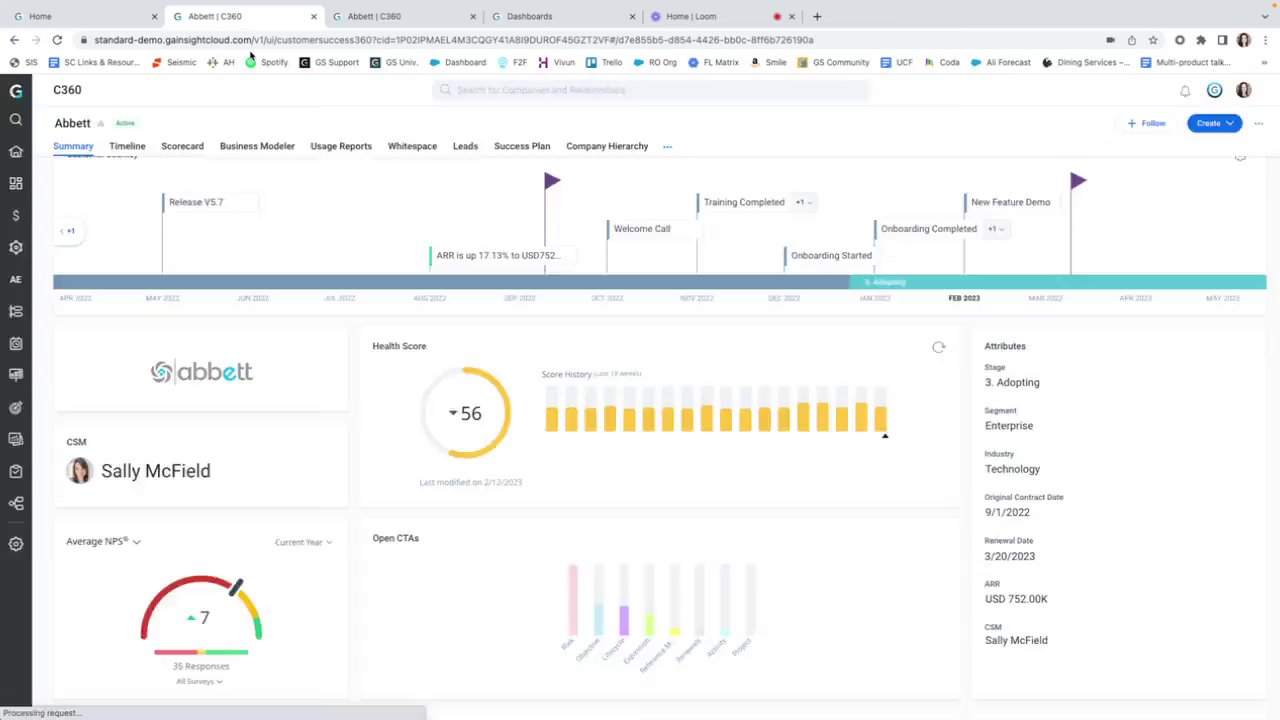
Task: Expand +1 next to Training Completed
Action: point(804,202)
